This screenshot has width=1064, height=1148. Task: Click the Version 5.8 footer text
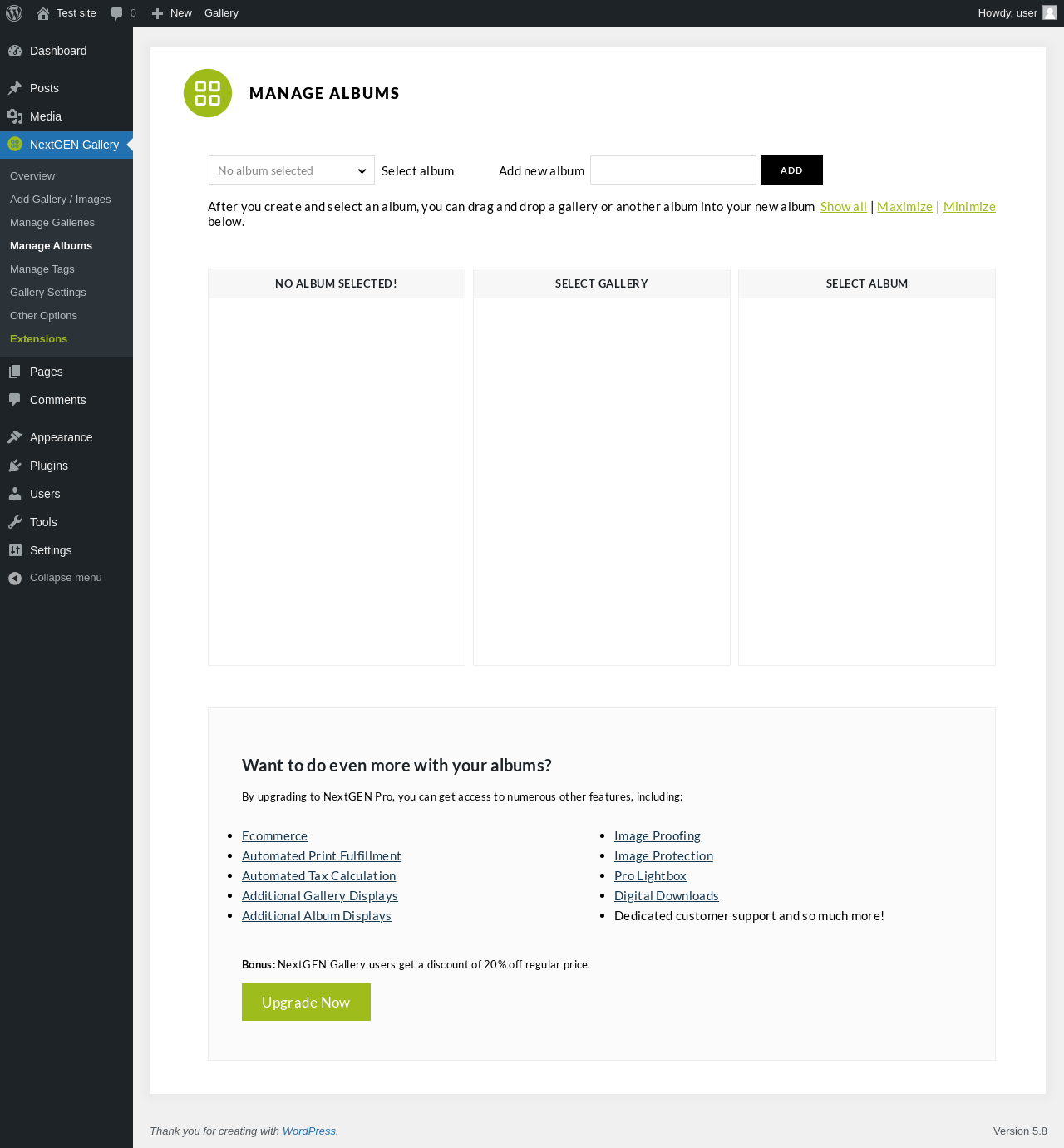coord(1020,1131)
